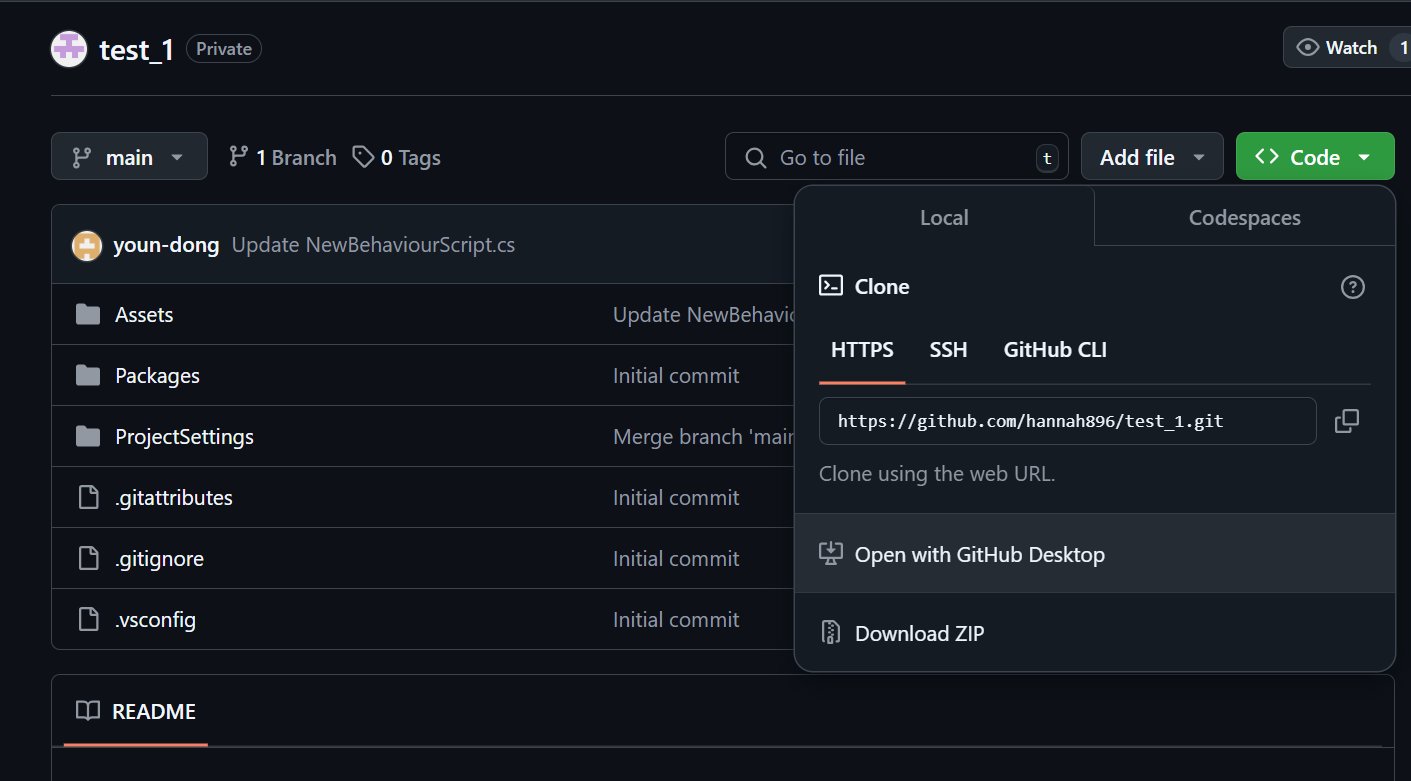Screen dimensions: 1411x781
Task: Click the terminal icon next to Clone
Action: coord(831,286)
